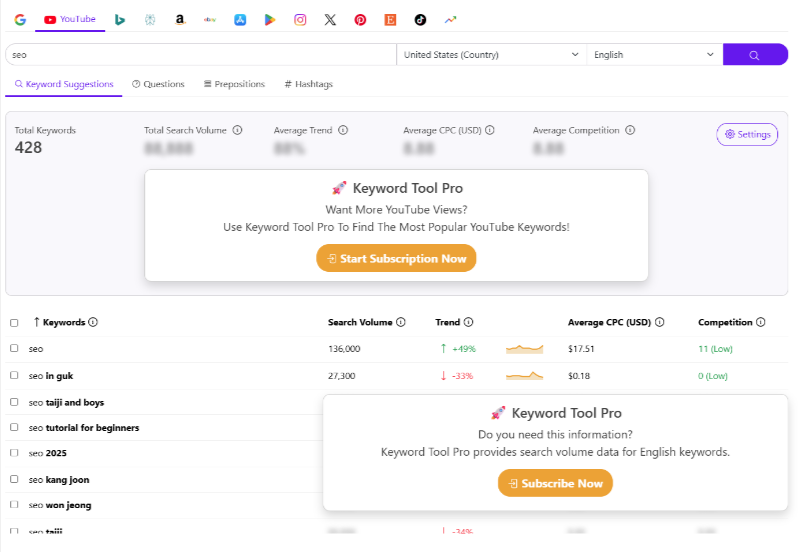The image size is (805, 552).
Task: Click the trend sparkline for 'seo' row
Action: (x=524, y=349)
